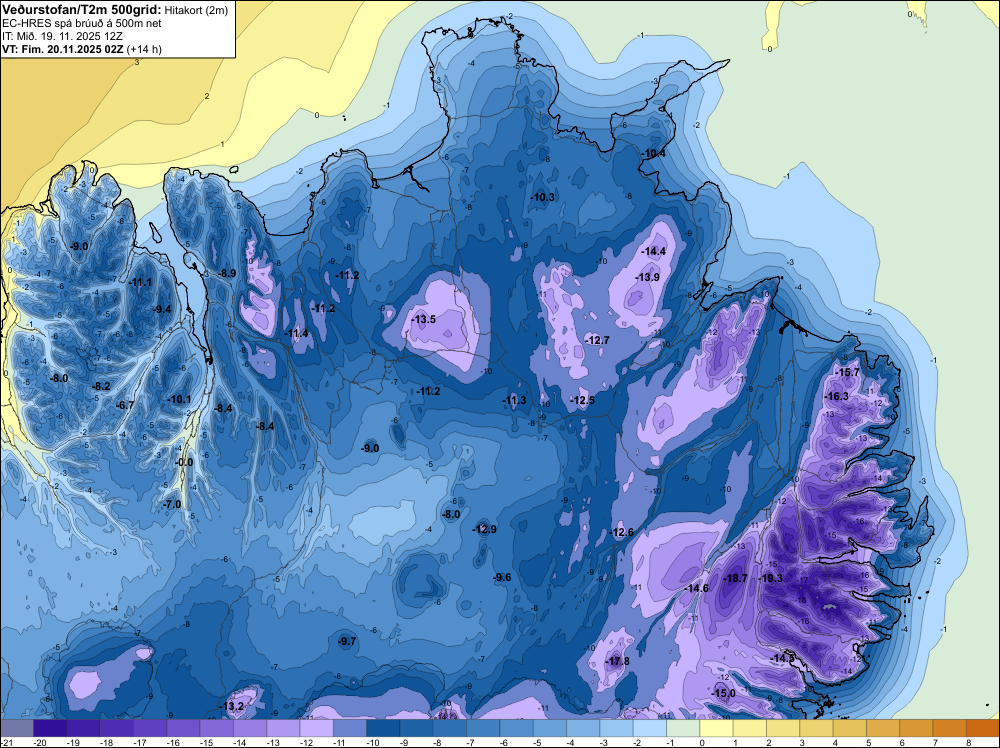
Task: Click the '-9.6' temperature value on the map
Action: [502, 577]
